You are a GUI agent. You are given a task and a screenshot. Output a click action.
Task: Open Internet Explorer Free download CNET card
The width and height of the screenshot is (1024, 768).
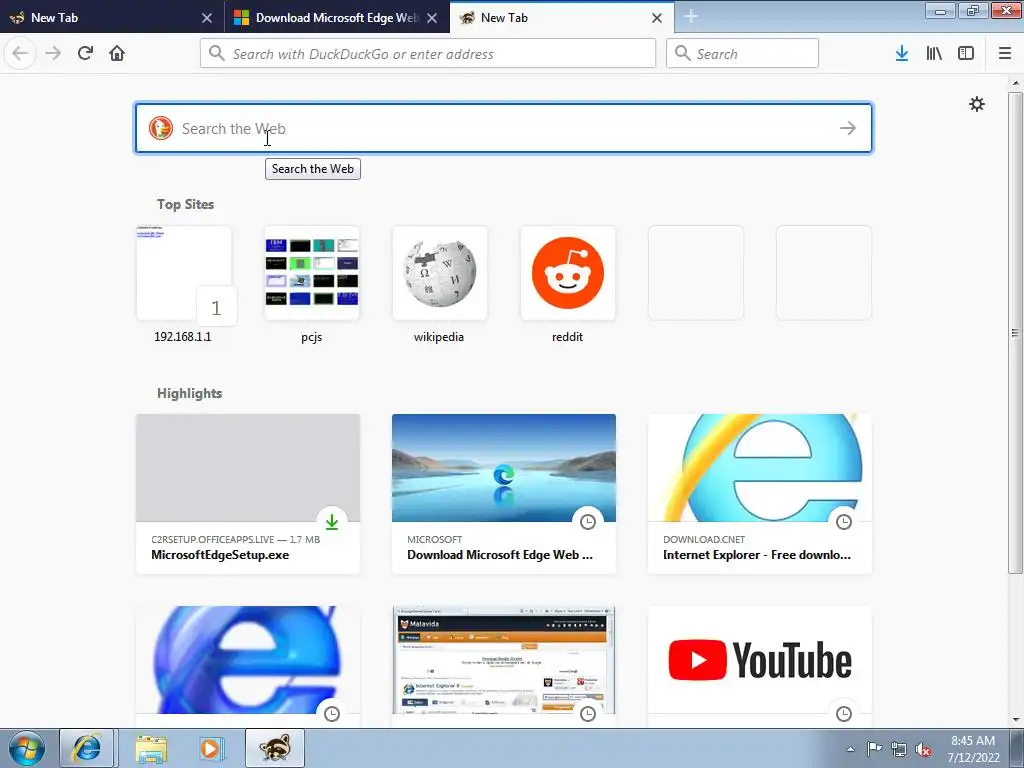(760, 494)
